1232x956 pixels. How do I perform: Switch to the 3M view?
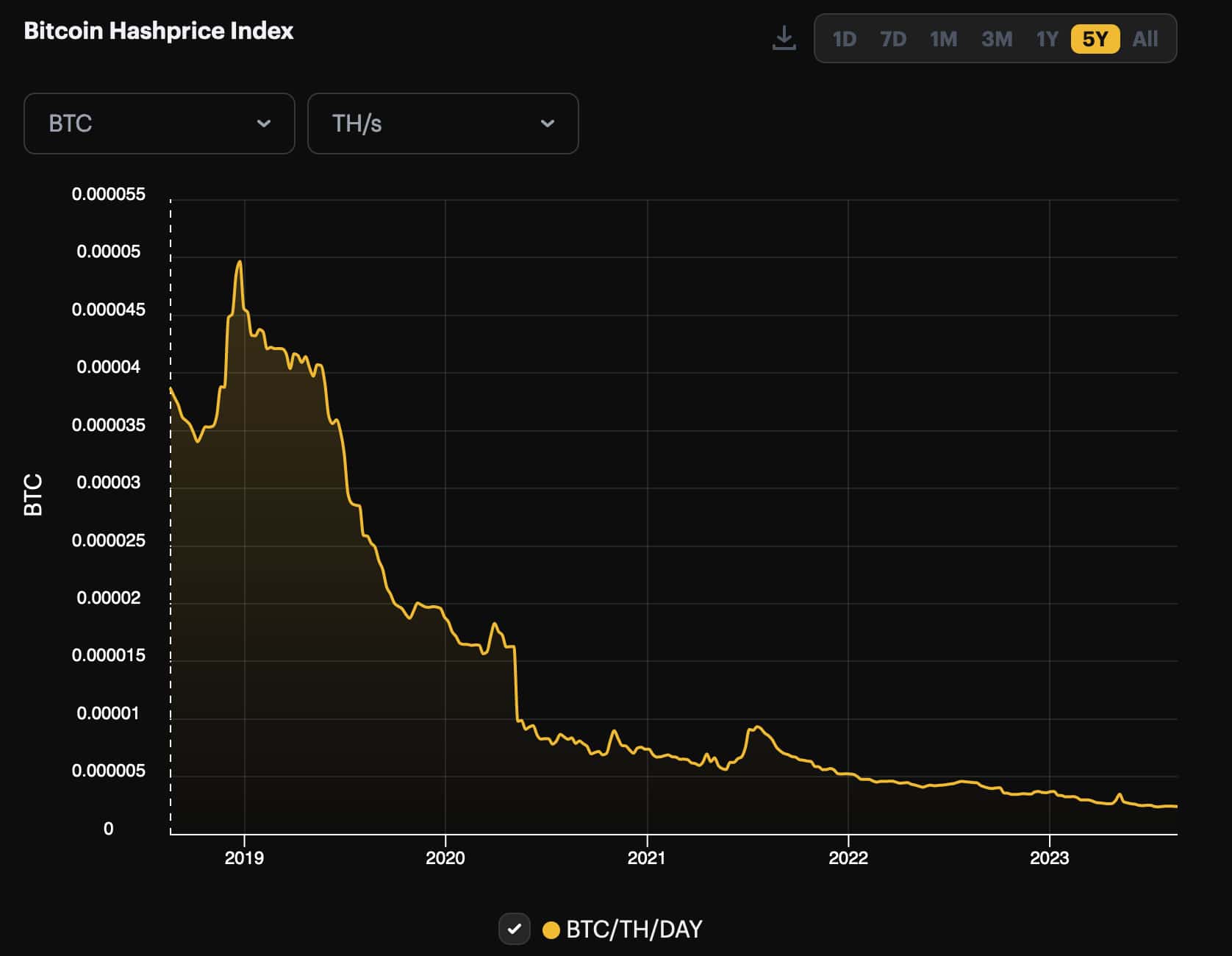click(997, 40)
